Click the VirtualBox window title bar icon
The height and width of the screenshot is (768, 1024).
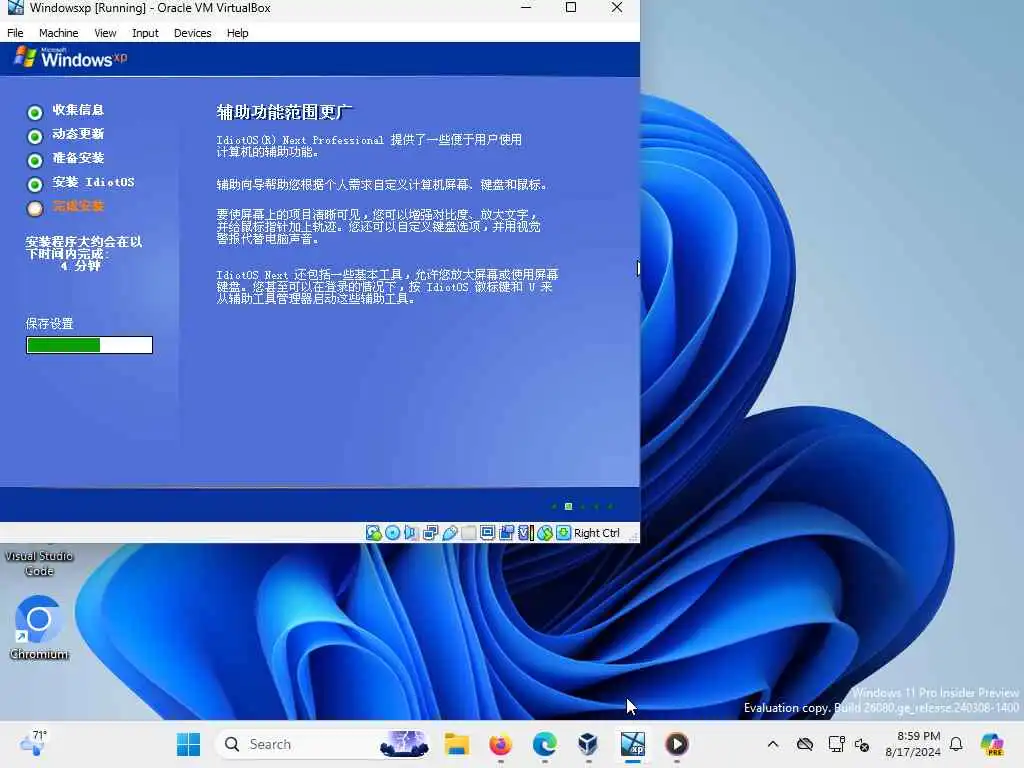[x=15, y=8]
